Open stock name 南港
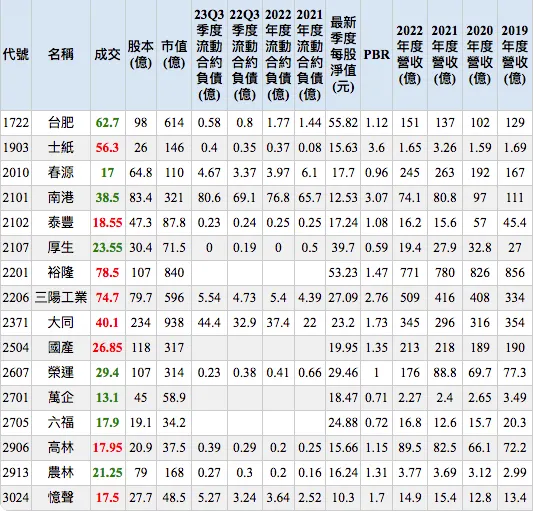This screenshot has height=511, width=533. tap(61, 198)
